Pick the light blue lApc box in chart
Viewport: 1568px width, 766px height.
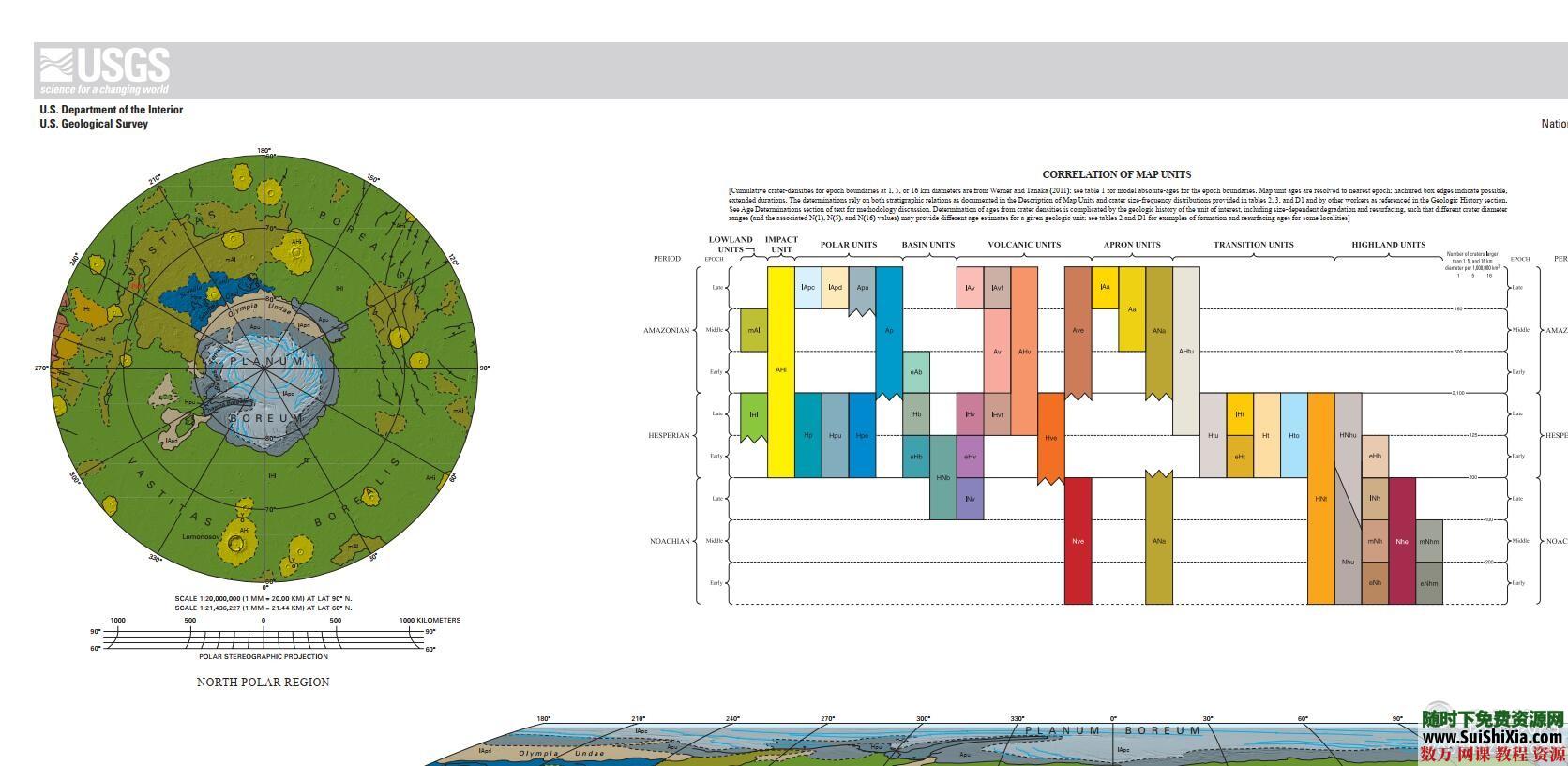click(x=808, y=288)
